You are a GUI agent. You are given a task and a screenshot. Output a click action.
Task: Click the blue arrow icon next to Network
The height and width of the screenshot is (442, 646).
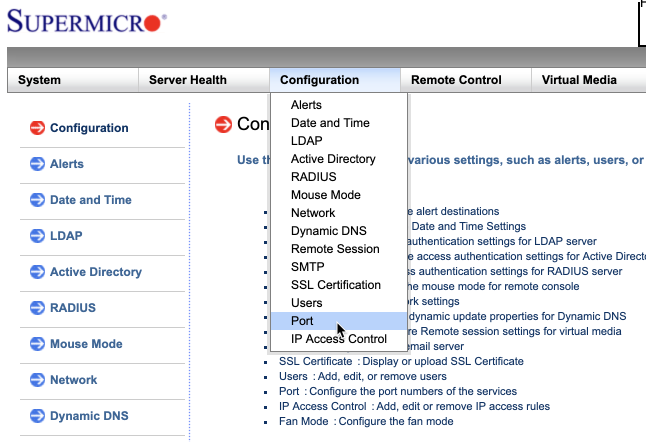37,380
